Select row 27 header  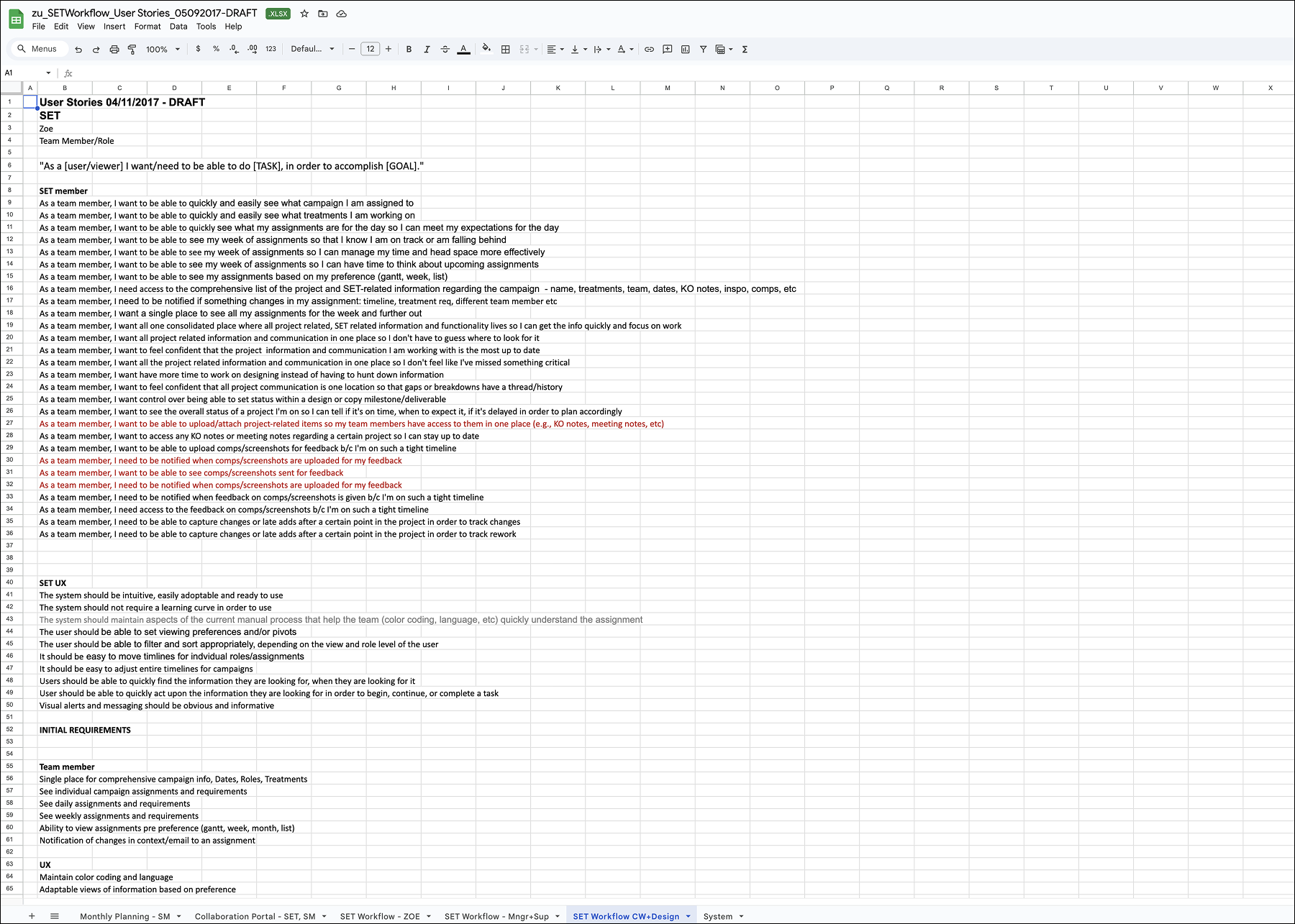click(10, 423)
